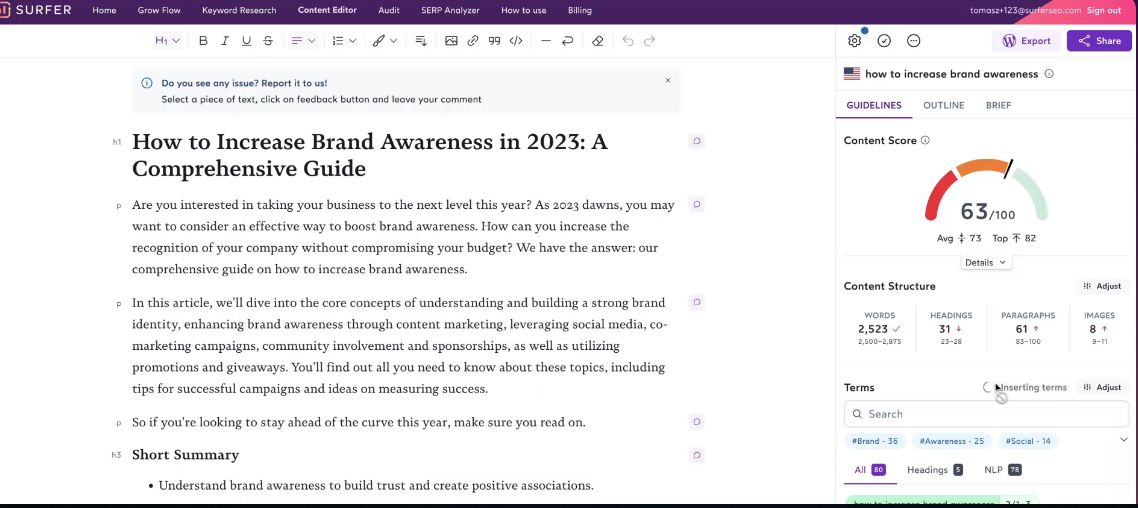Open the text alignment dropdown

(303, 41)
